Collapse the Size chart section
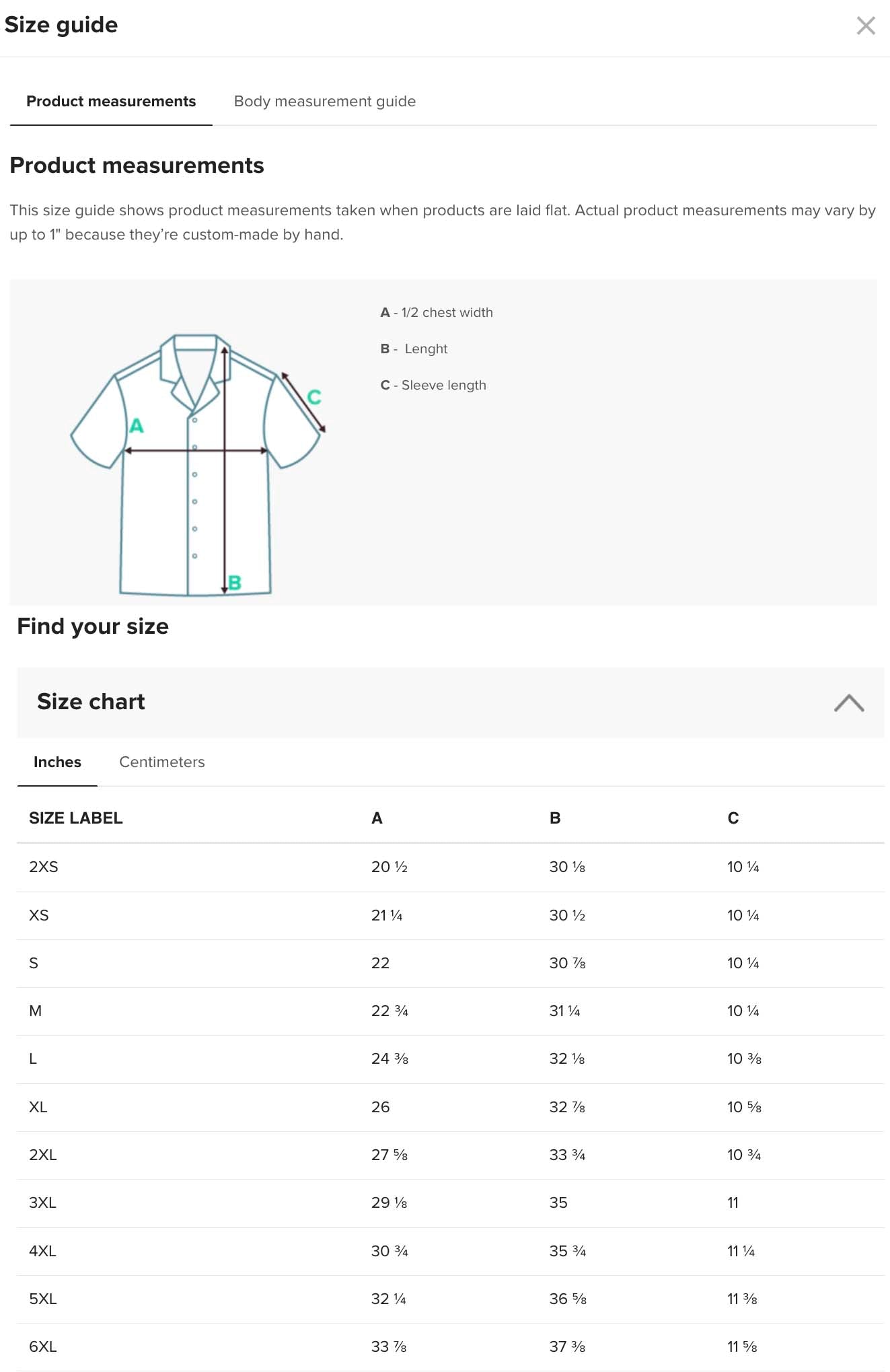The width and height of the screenshot is (890, 1372). point(848,702)
